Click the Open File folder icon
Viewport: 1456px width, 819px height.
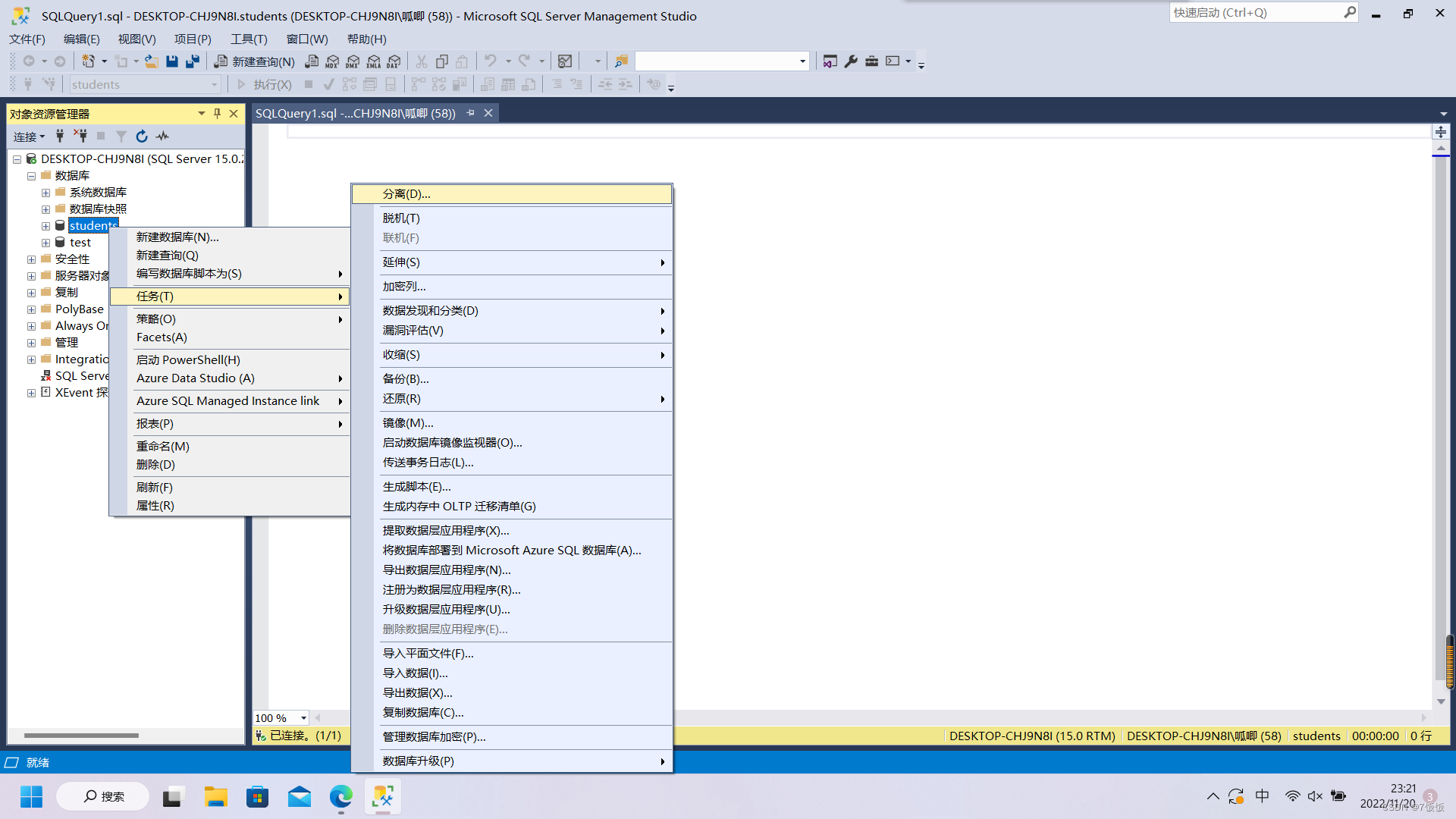coord(152,61)
